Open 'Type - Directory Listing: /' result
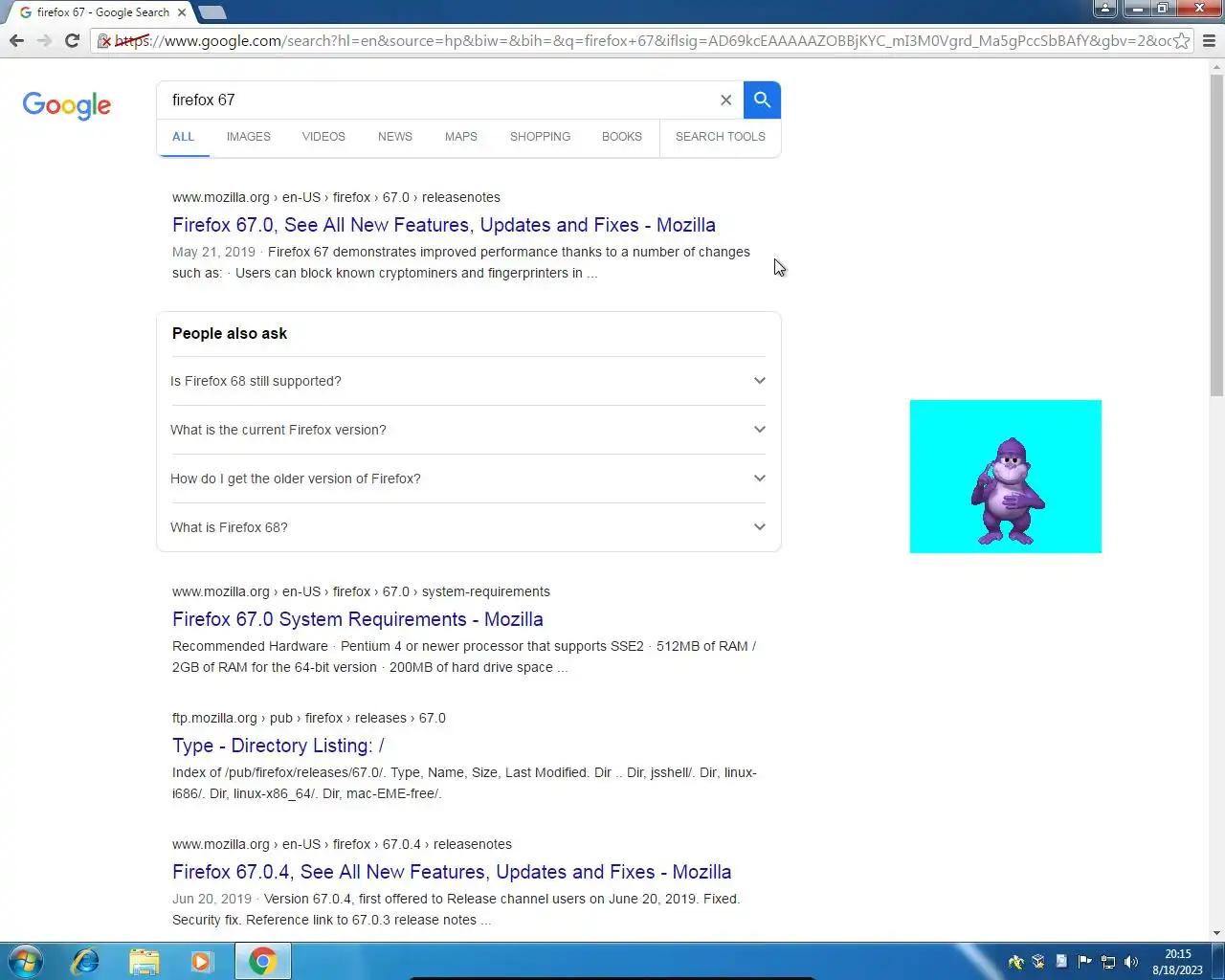Viewport: 1225px width, 980px height. (278, 746)
